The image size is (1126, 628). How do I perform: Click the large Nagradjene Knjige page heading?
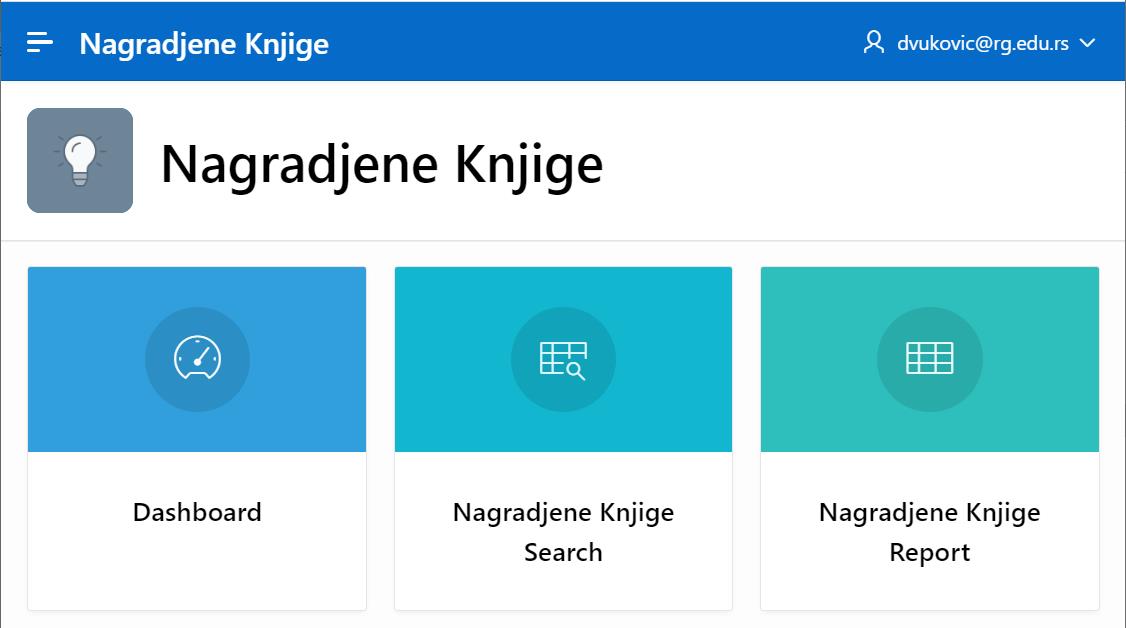(381, 163)
